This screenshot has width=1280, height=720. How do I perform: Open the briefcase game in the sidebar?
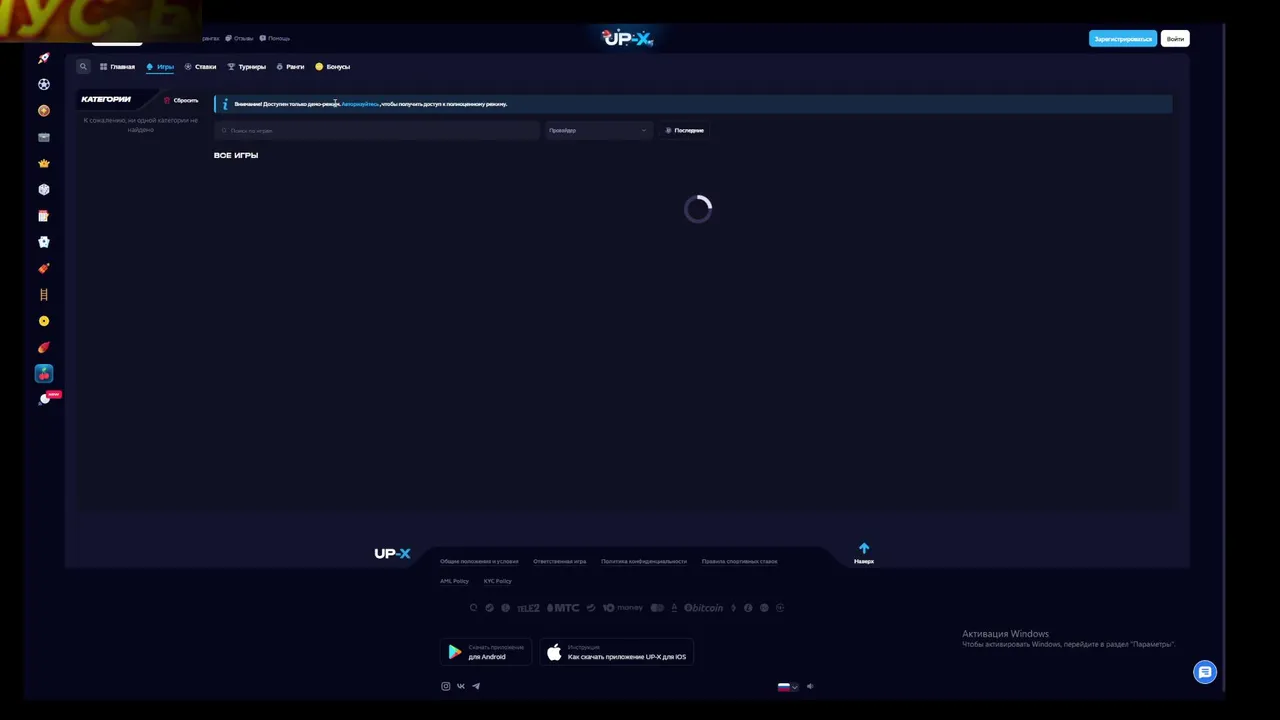(x=44, y=137)
